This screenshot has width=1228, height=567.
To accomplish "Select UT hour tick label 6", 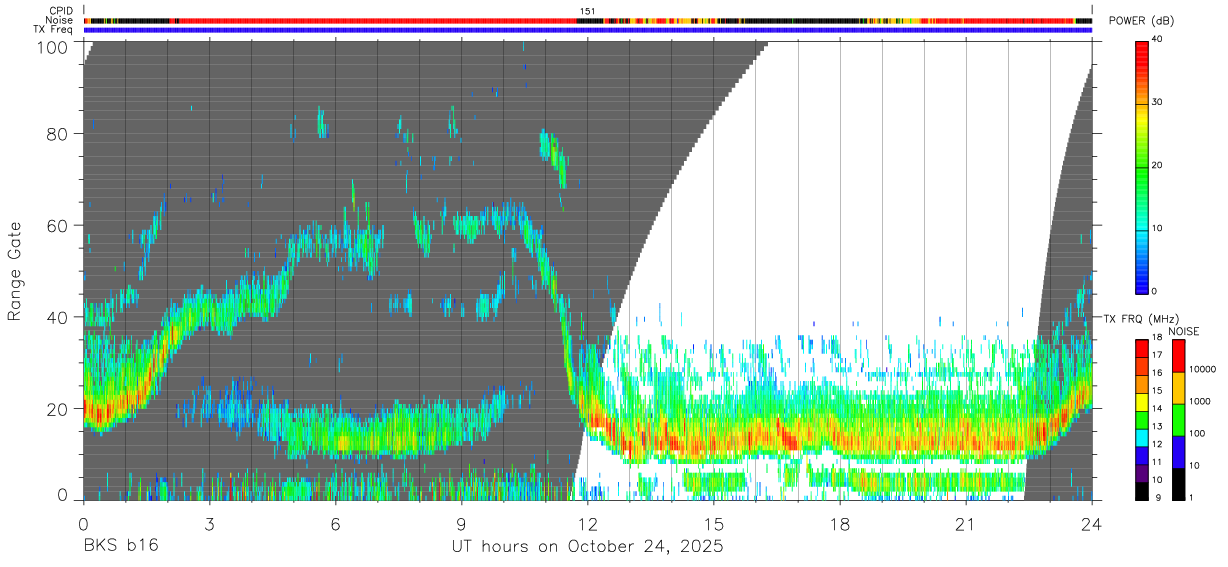I will (x=335, y=524).
